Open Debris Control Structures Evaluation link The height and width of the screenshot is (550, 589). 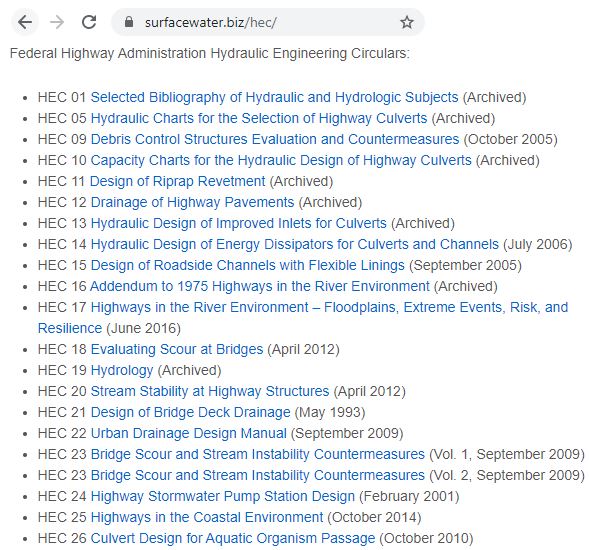tap(275, 139)
